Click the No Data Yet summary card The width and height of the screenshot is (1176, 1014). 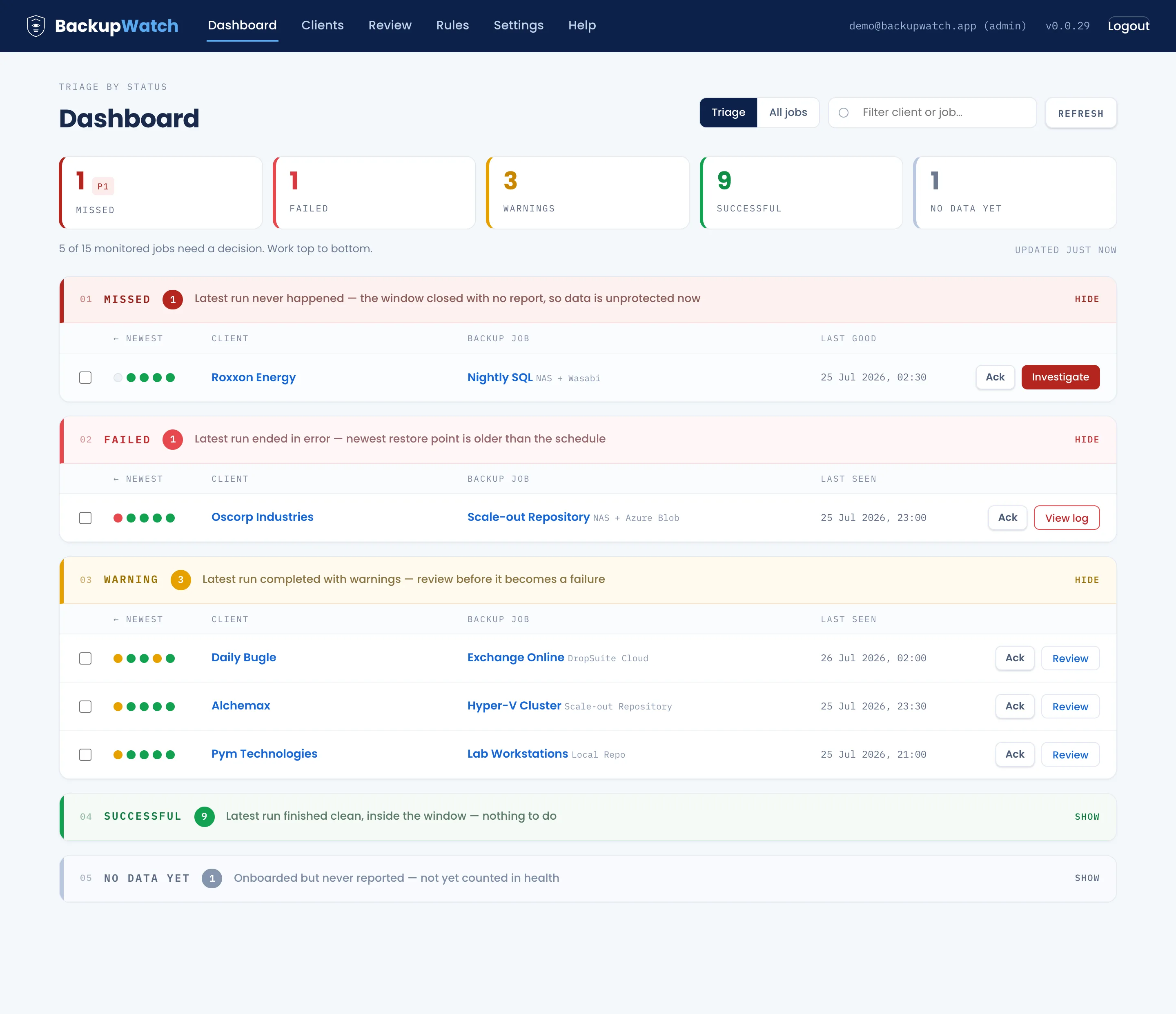coord(1015,193)
